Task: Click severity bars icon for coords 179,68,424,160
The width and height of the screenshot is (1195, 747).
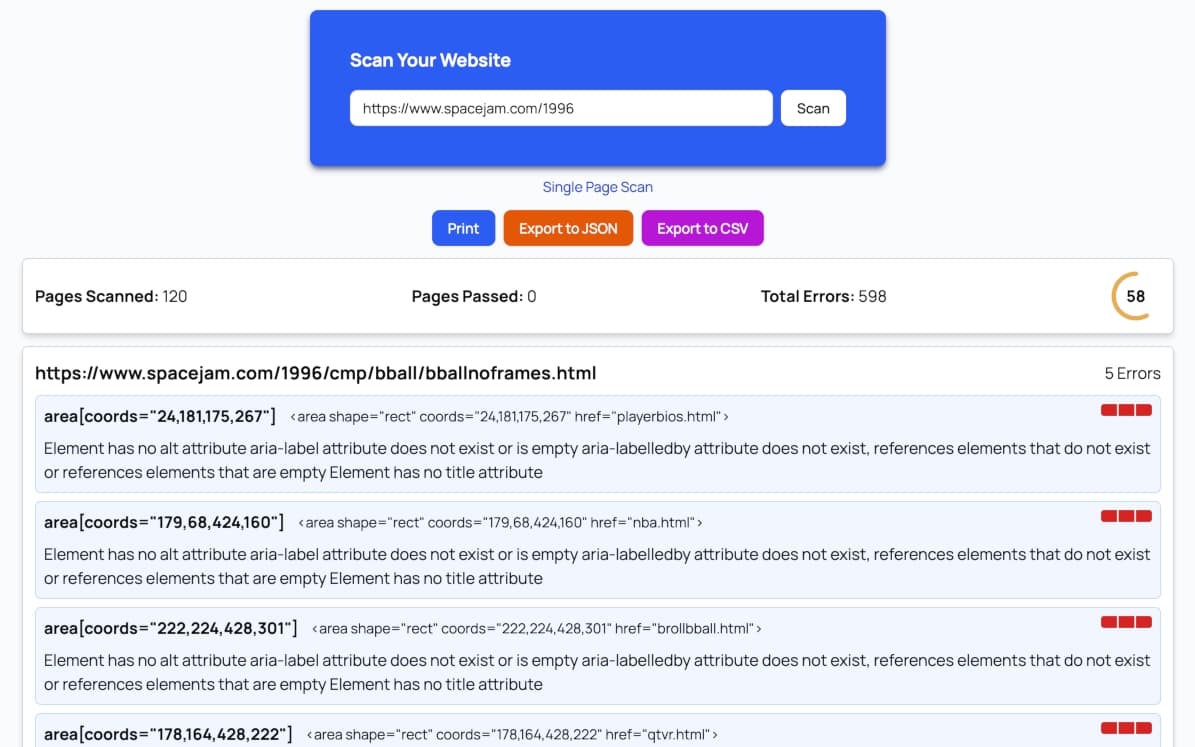Action: pos(1126,516)
